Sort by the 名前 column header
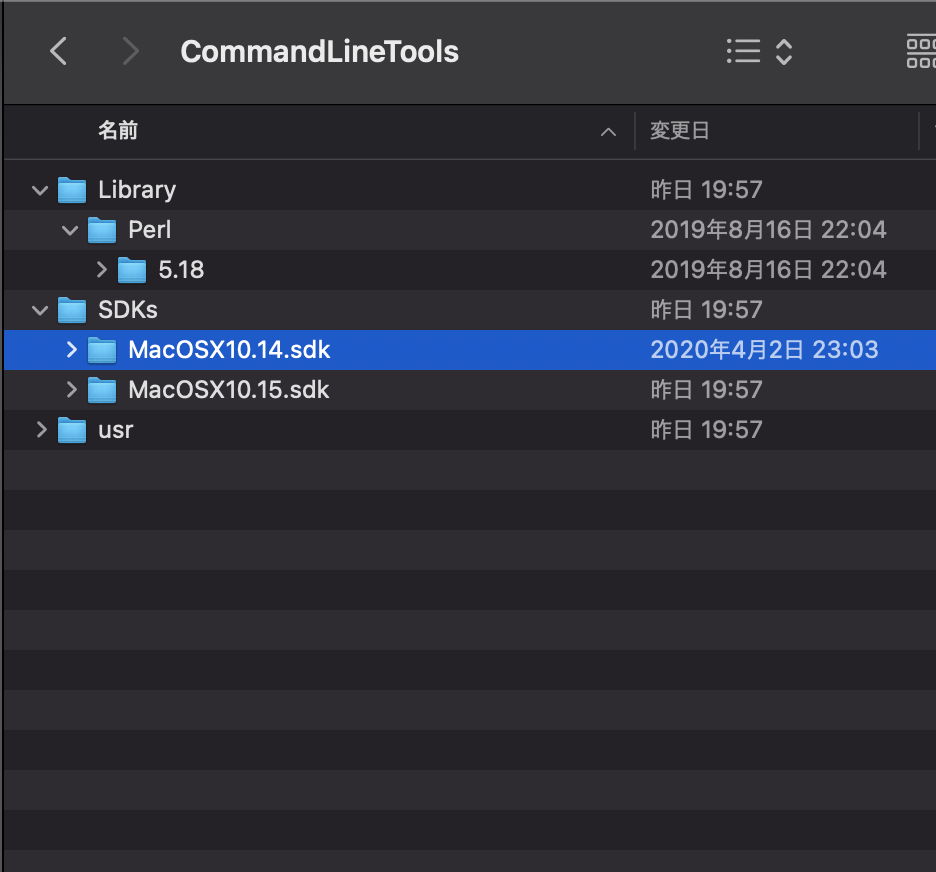 (118, 130)
